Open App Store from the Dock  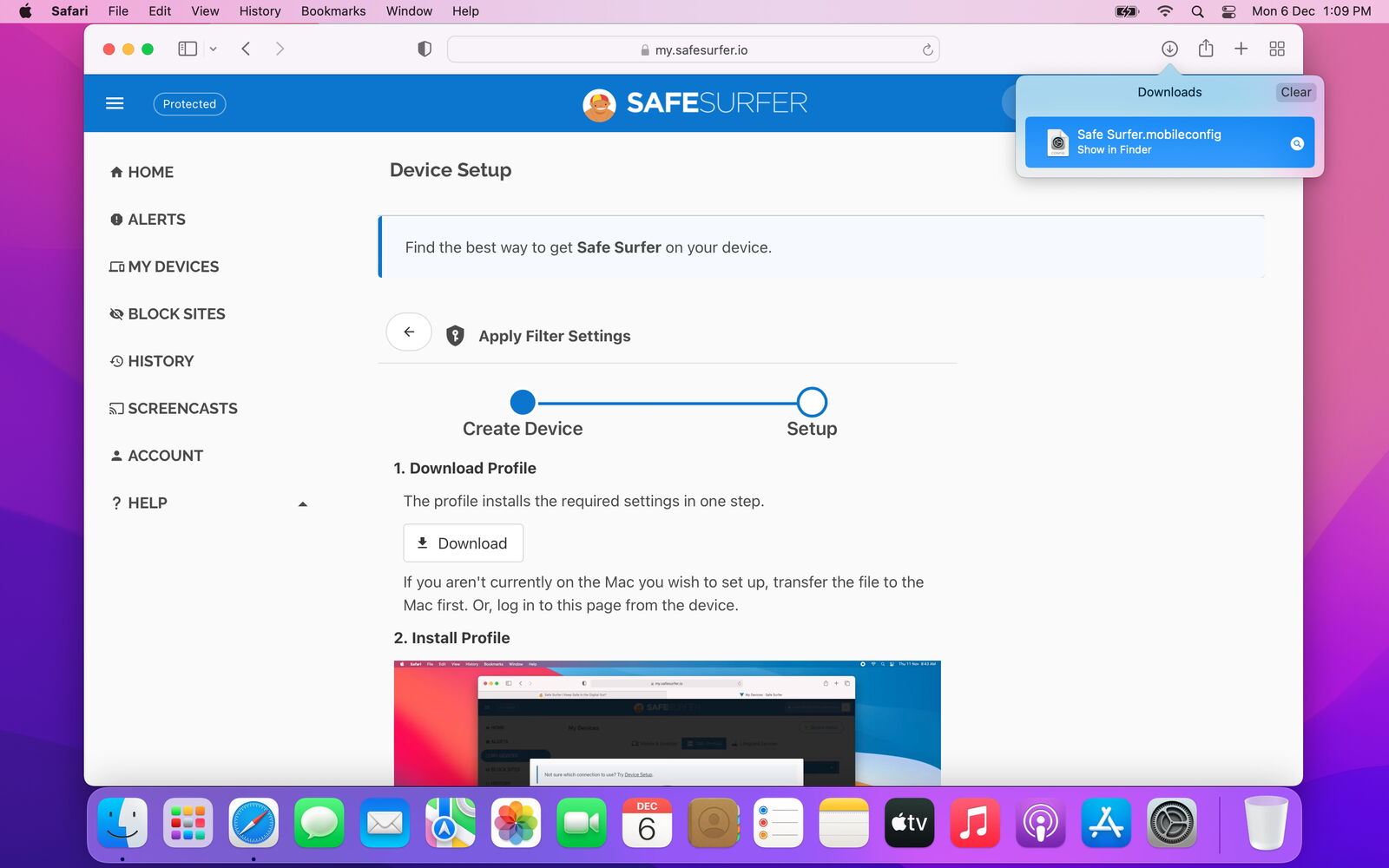coord(1106,822)
